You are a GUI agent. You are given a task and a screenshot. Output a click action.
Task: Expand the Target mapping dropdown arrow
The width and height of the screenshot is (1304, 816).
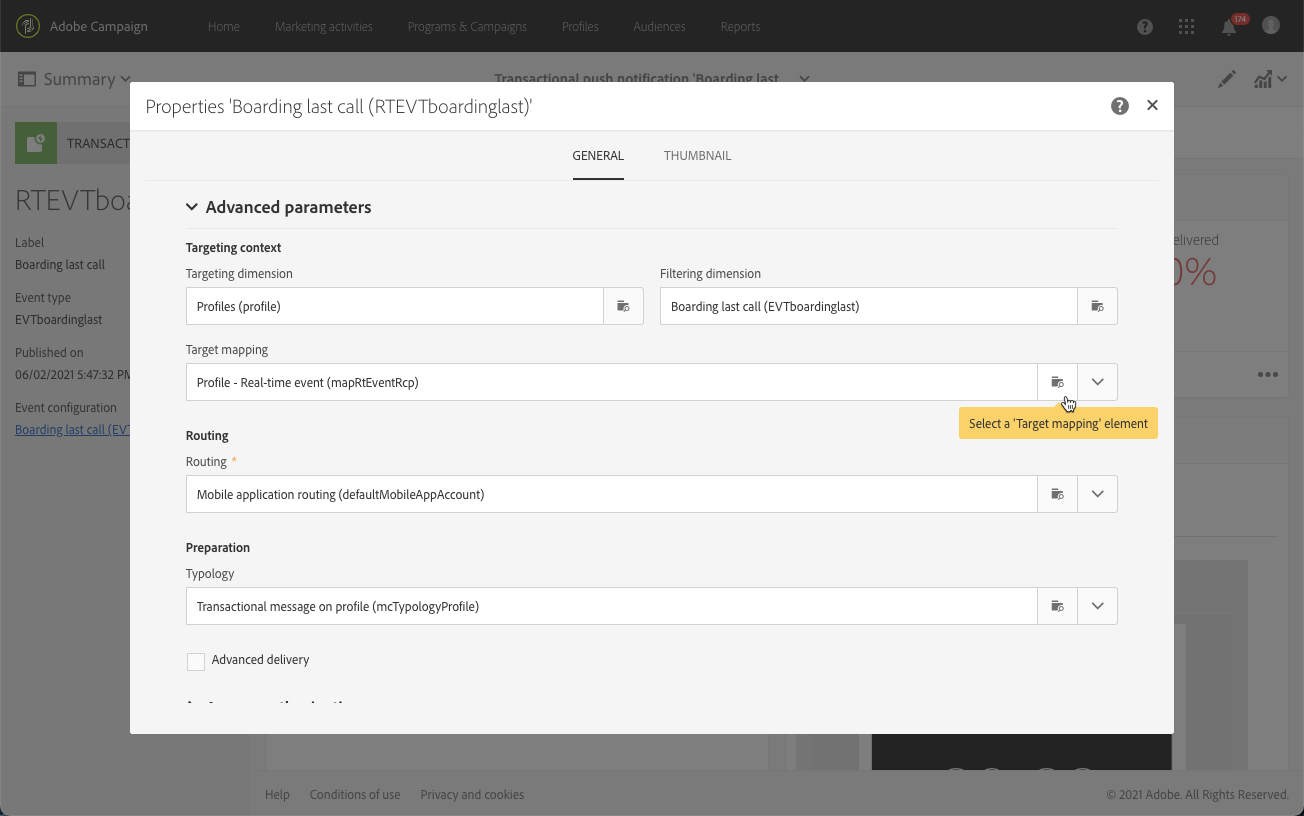point(1097,382)
